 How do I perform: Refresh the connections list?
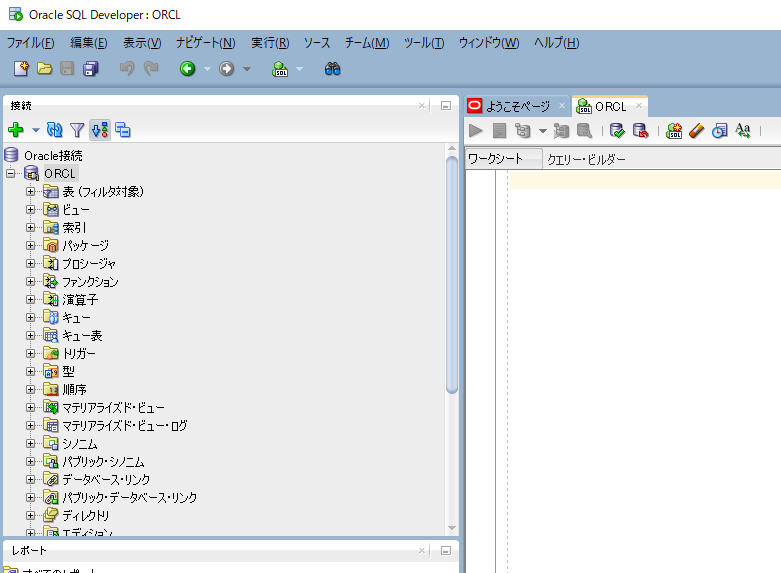(x=55, y=130)
